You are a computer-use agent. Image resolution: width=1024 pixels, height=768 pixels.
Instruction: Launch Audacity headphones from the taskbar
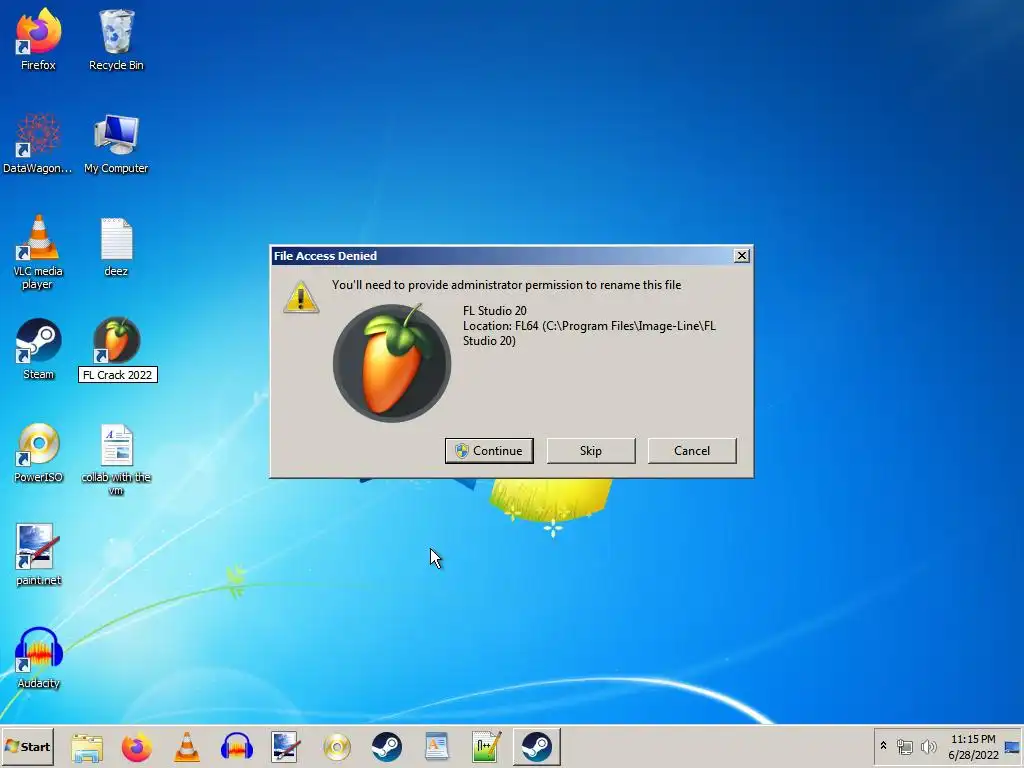click(x=236, y=747)
